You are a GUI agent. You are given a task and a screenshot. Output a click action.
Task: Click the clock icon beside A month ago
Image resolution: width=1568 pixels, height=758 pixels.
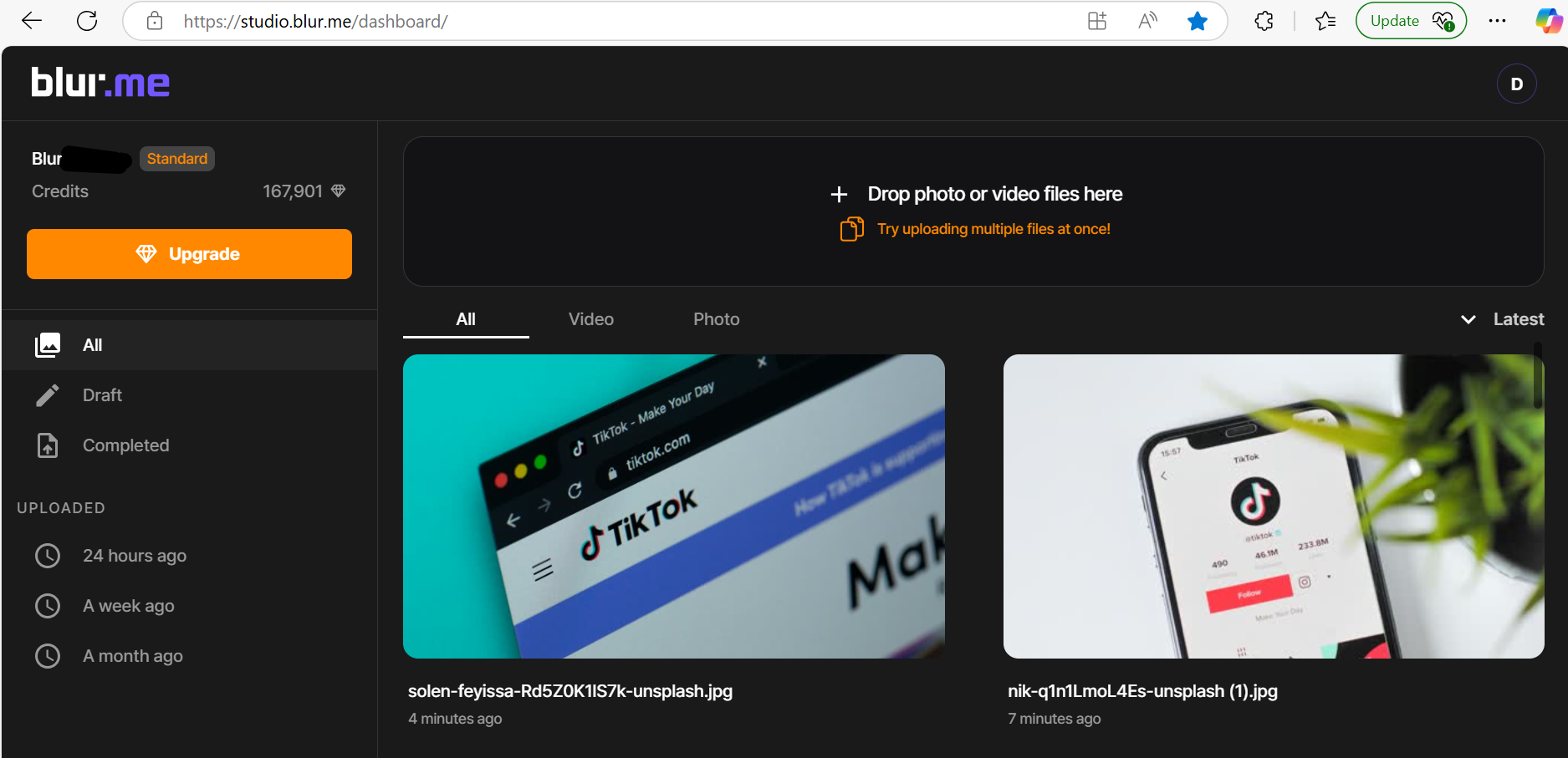[48, 656]
